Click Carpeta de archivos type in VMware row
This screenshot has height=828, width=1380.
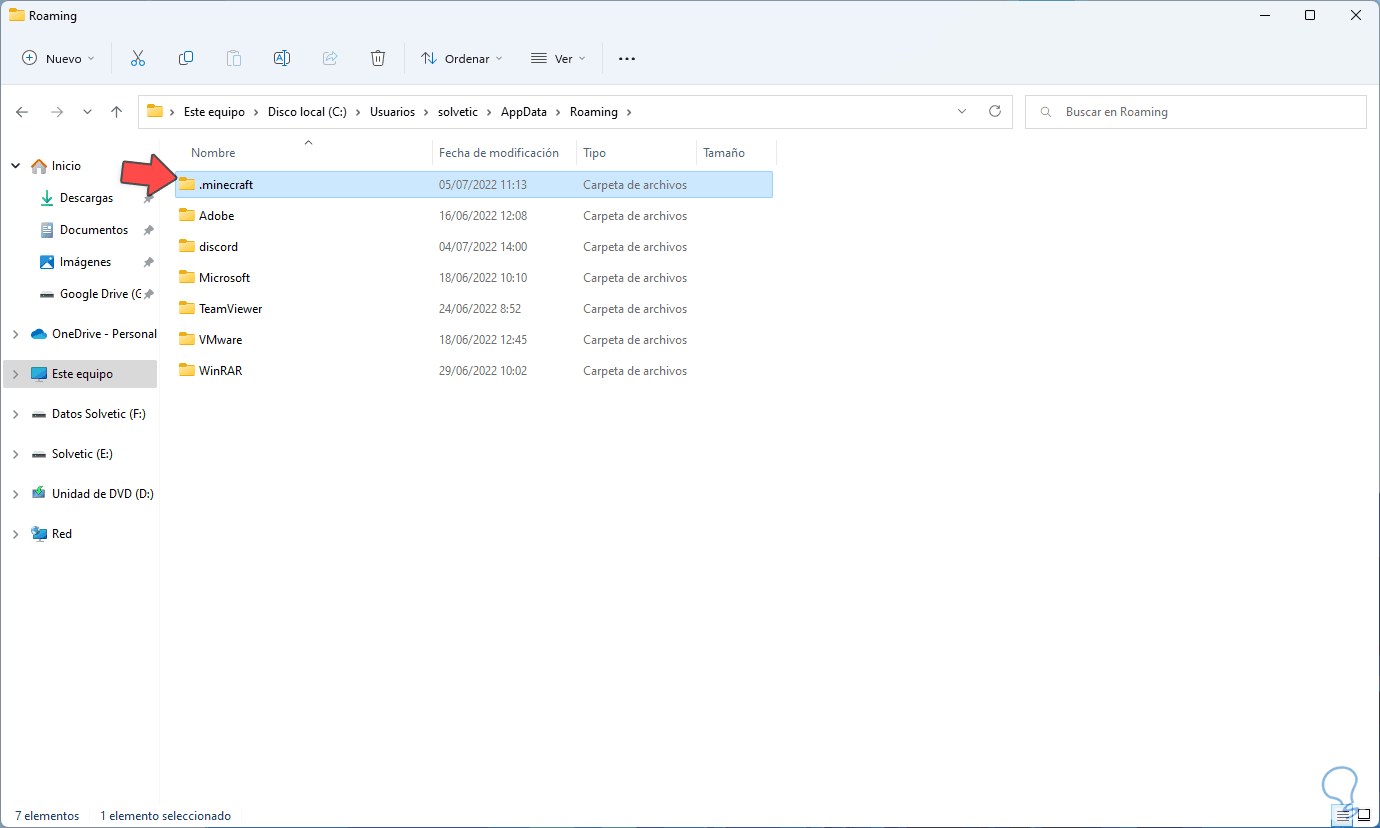click(x=635, y=340)
